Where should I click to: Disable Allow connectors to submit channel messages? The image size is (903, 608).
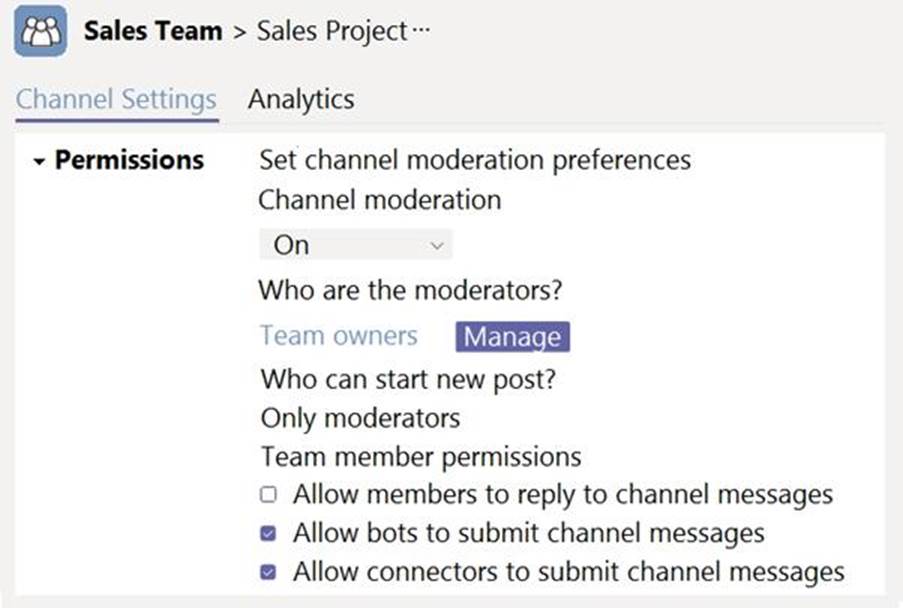click(x=268, y=573)
